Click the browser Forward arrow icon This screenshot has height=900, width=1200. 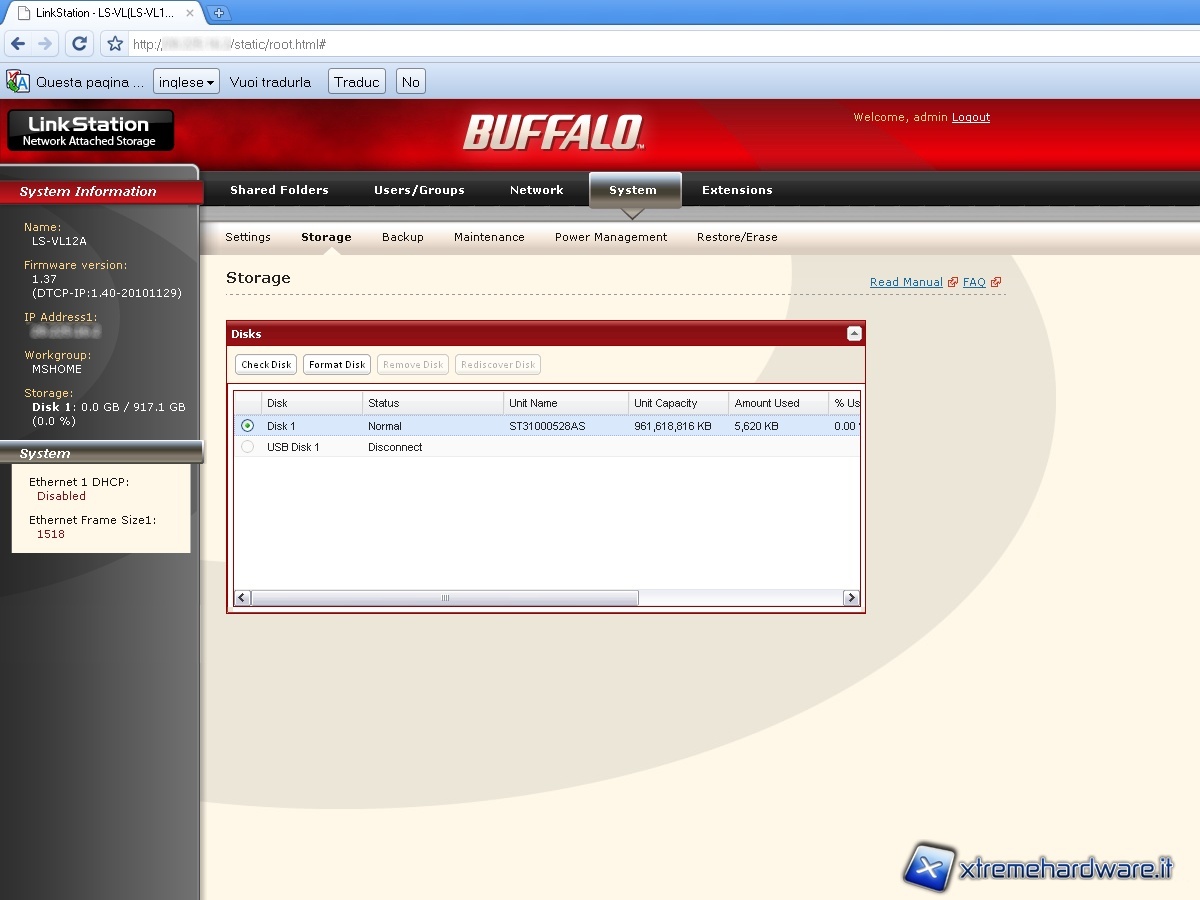point(45,44)
